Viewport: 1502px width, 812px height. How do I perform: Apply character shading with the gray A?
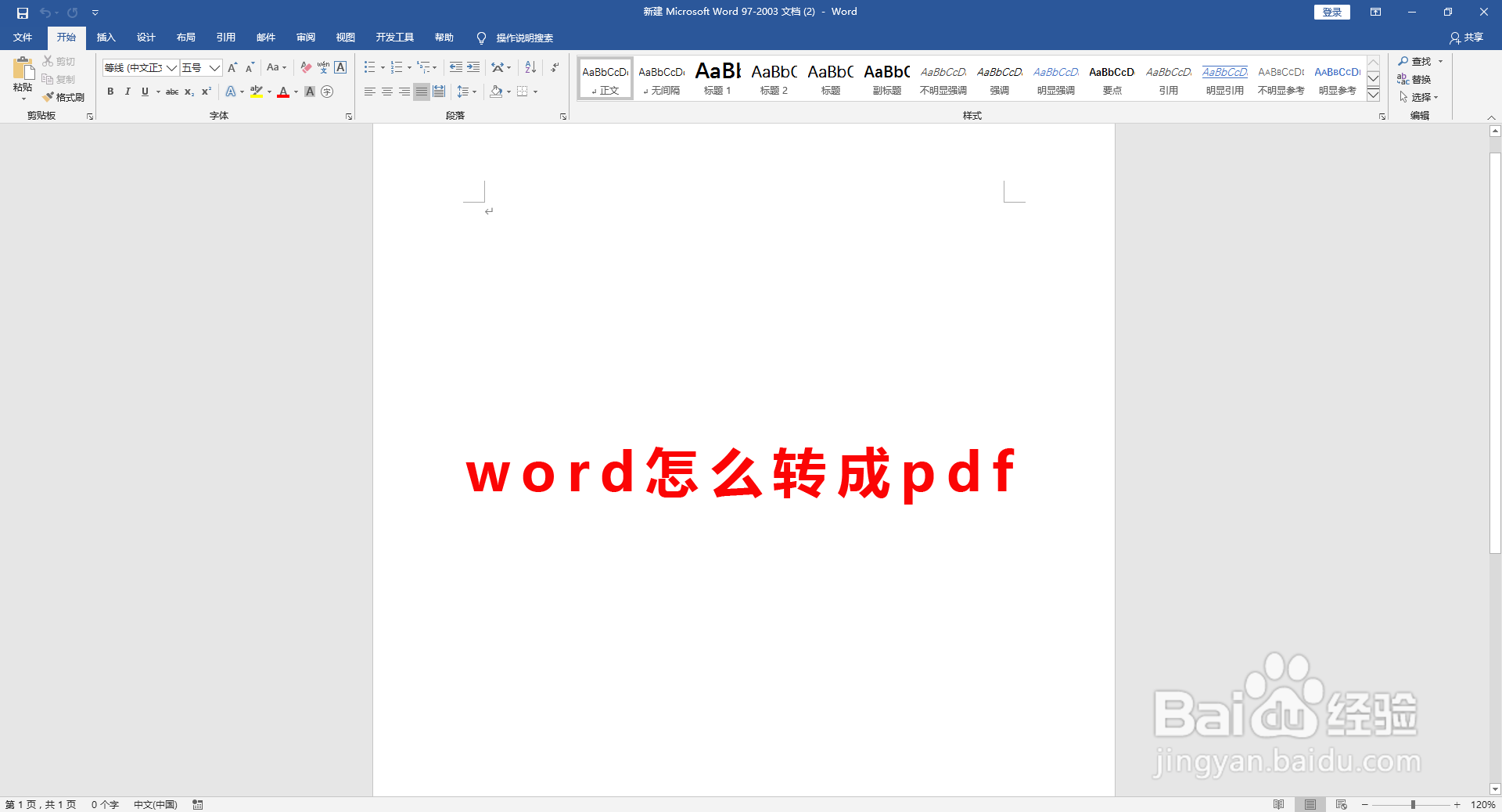click(x=310, y=92)
